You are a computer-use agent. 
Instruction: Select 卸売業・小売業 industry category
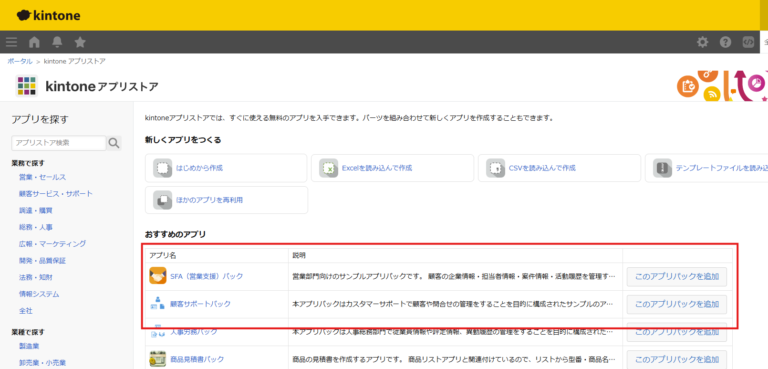tap(42, 363)
